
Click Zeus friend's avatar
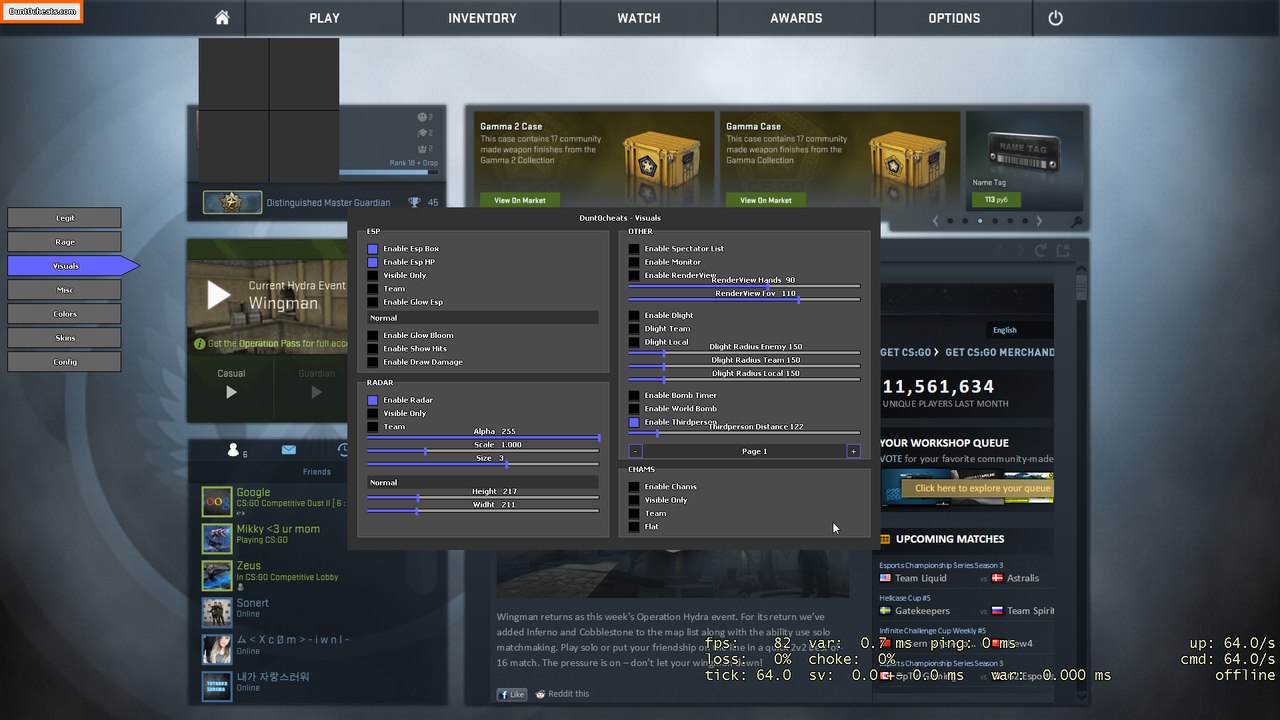point(217,576)
